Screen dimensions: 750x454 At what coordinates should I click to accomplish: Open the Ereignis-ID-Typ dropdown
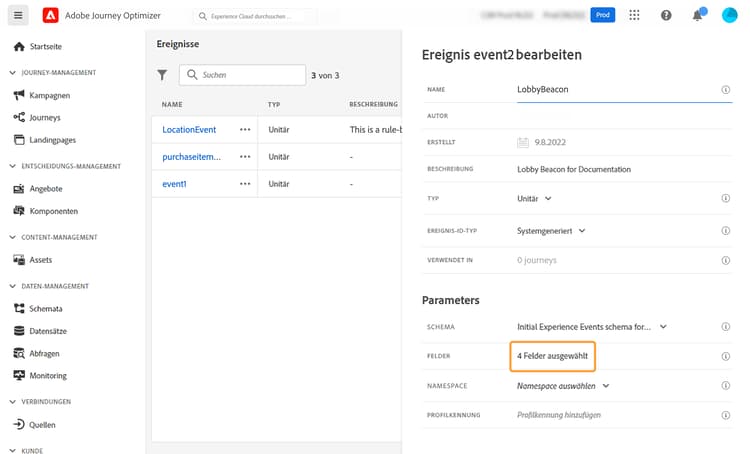point(551,231)
